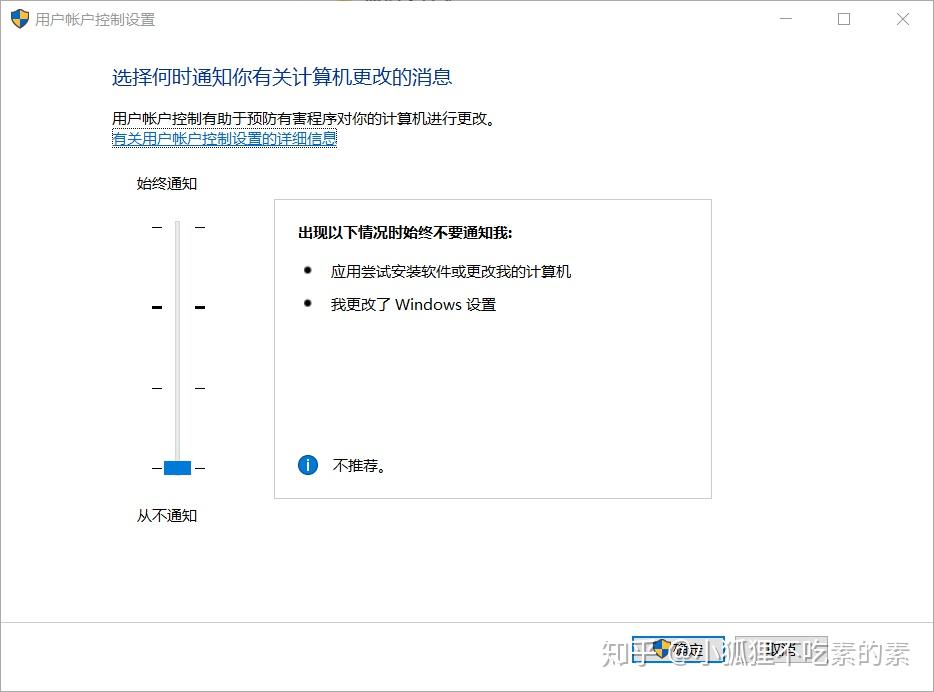
Task: Click the 确定 button with shield icon
Action: click(x=678, y=649)
